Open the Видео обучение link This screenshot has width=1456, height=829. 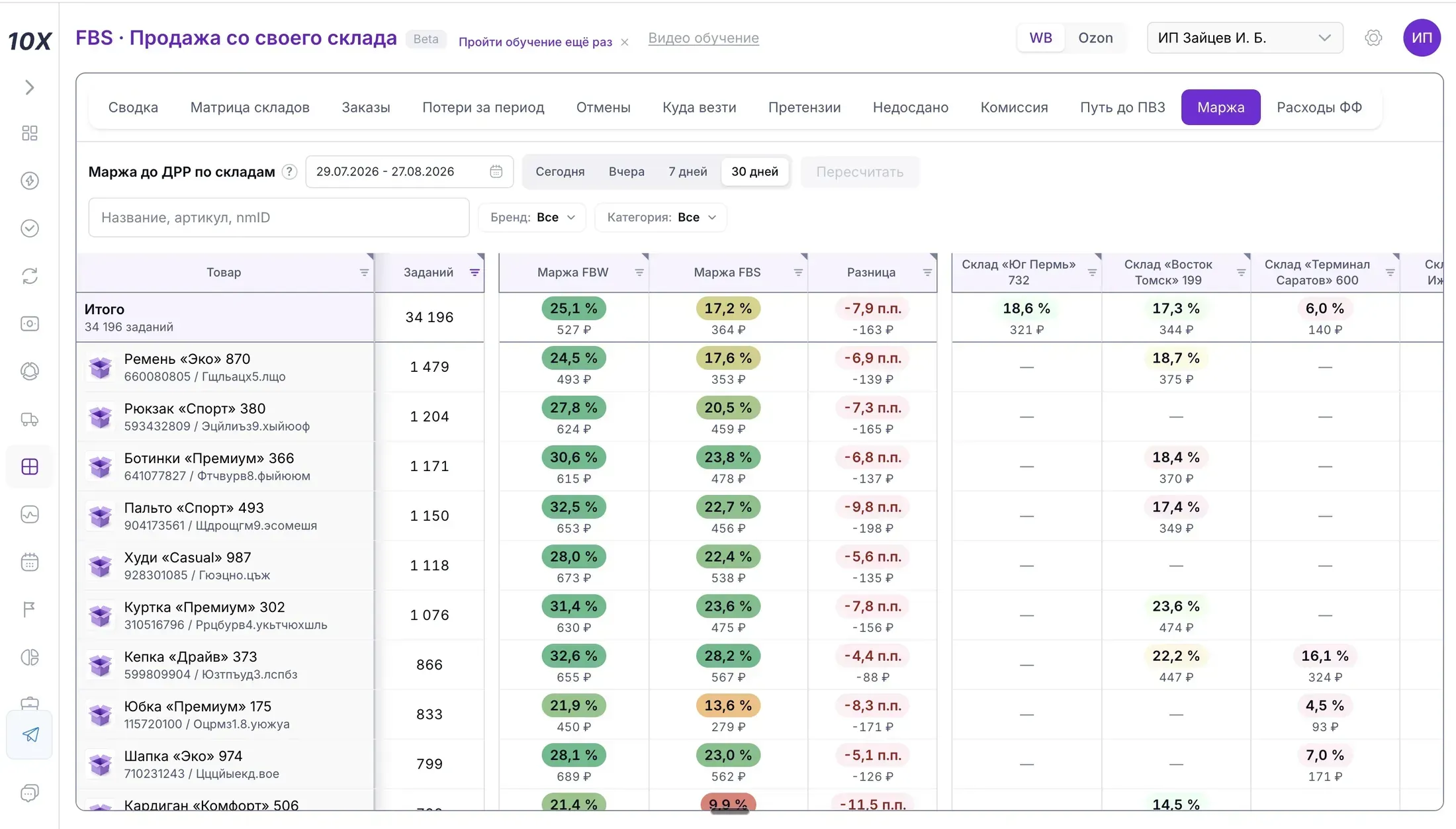704,38
